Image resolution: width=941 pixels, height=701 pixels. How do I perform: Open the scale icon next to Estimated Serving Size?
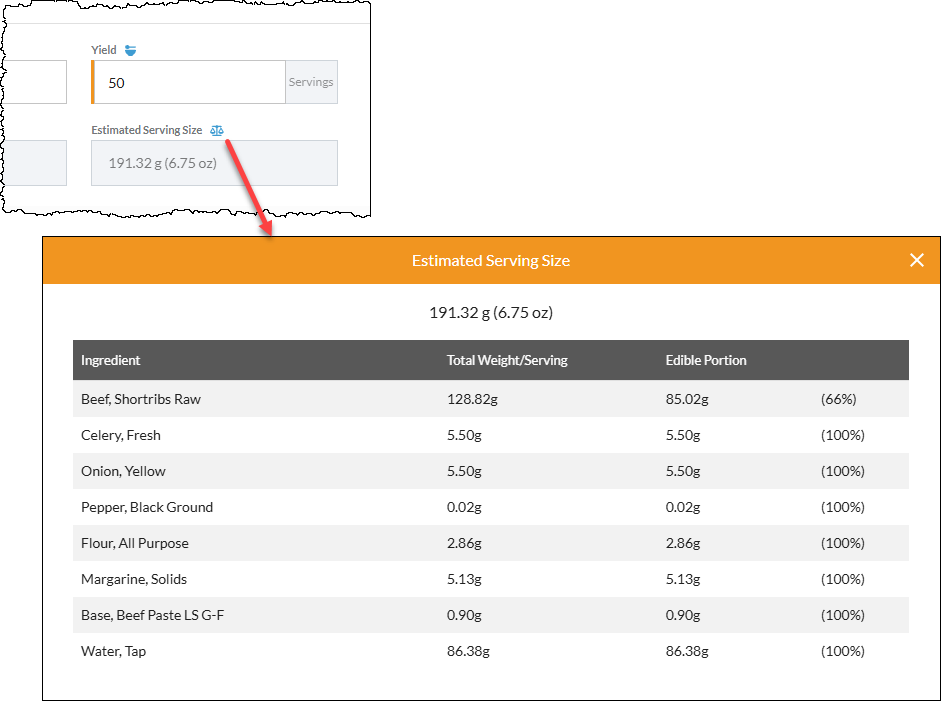(x=216, y=130)
